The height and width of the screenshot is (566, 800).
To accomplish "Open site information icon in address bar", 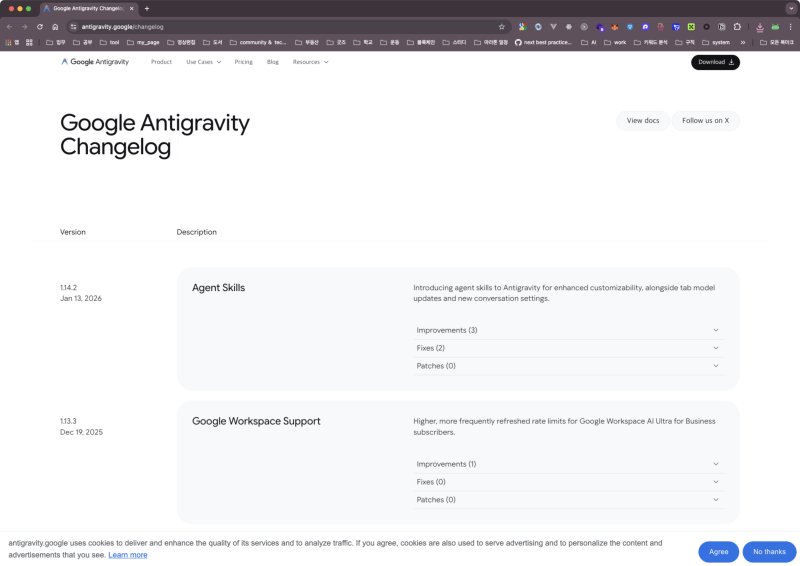I will click(73, 27).
